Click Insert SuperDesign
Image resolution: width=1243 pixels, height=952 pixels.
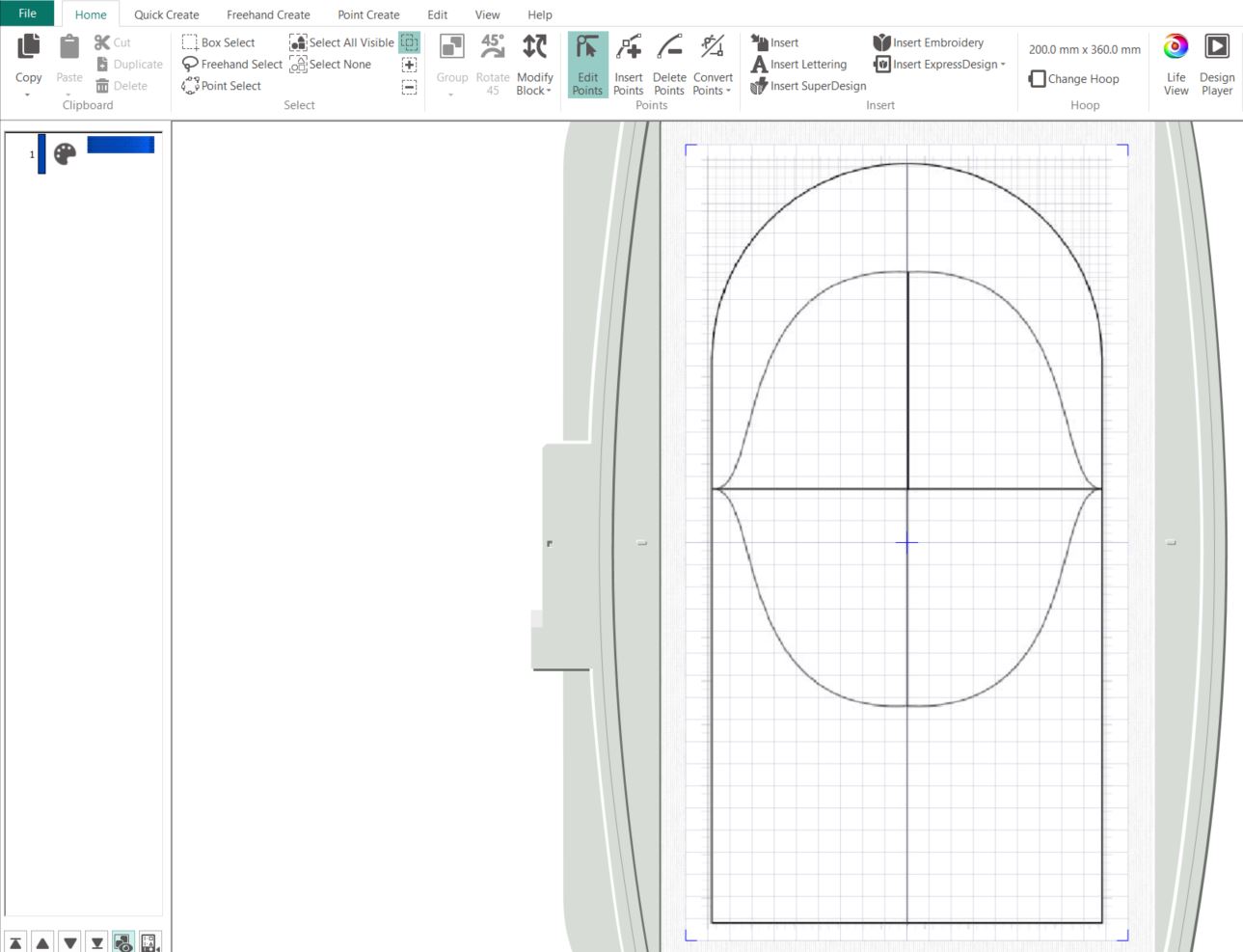pos(808,86)
